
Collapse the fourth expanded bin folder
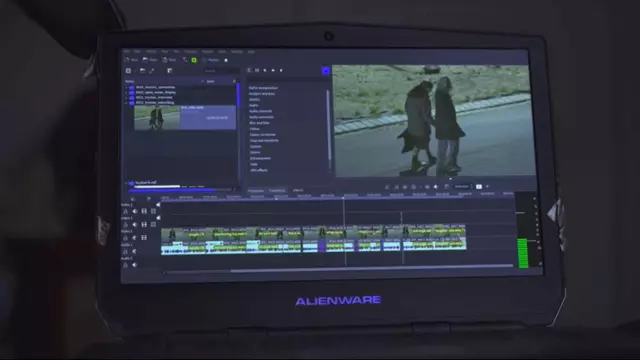coord(126,103)
